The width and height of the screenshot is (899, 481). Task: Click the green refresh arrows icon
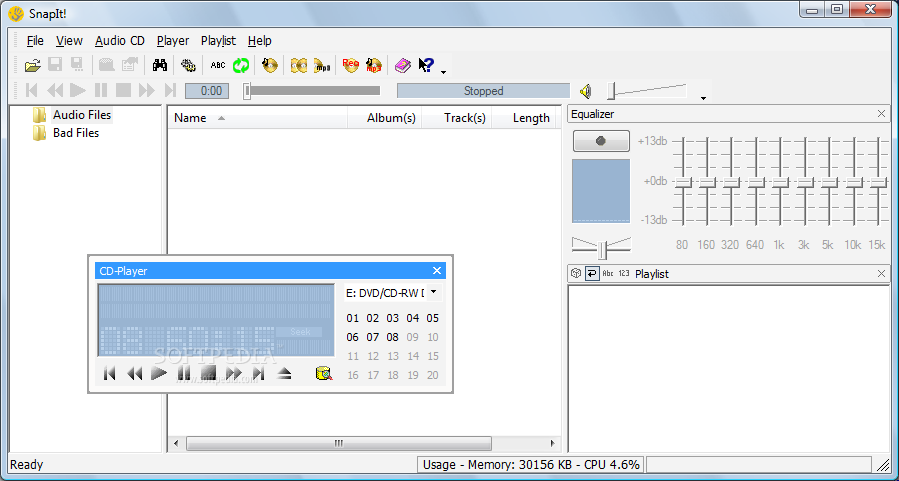241,65
